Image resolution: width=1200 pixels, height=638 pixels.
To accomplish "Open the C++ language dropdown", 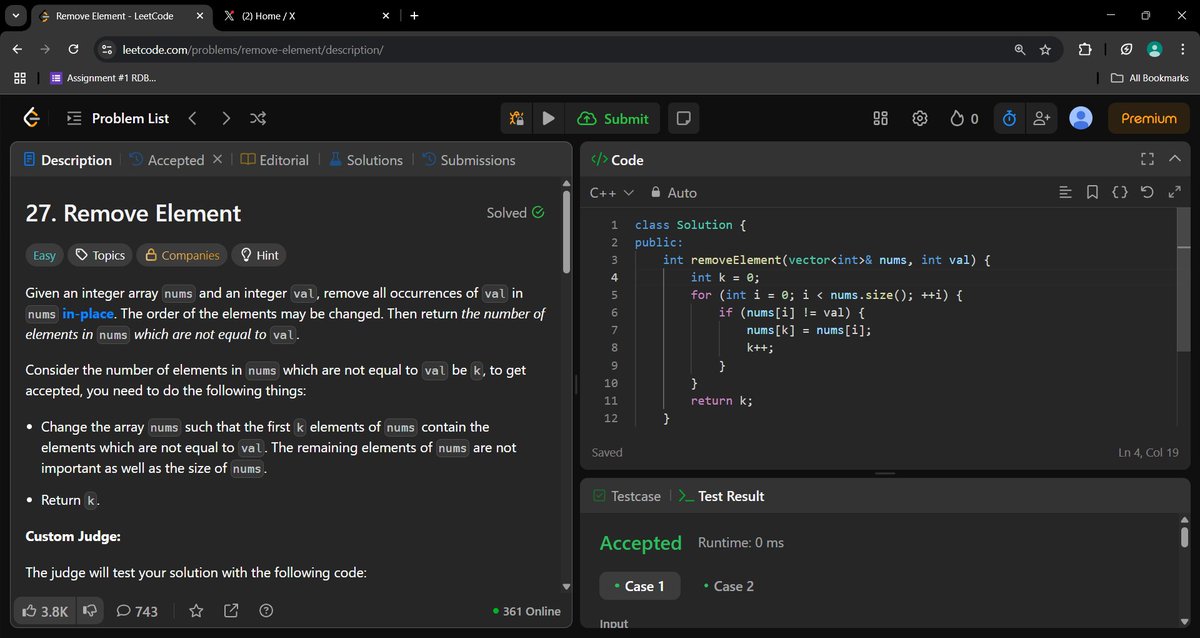I will [612, 192].
